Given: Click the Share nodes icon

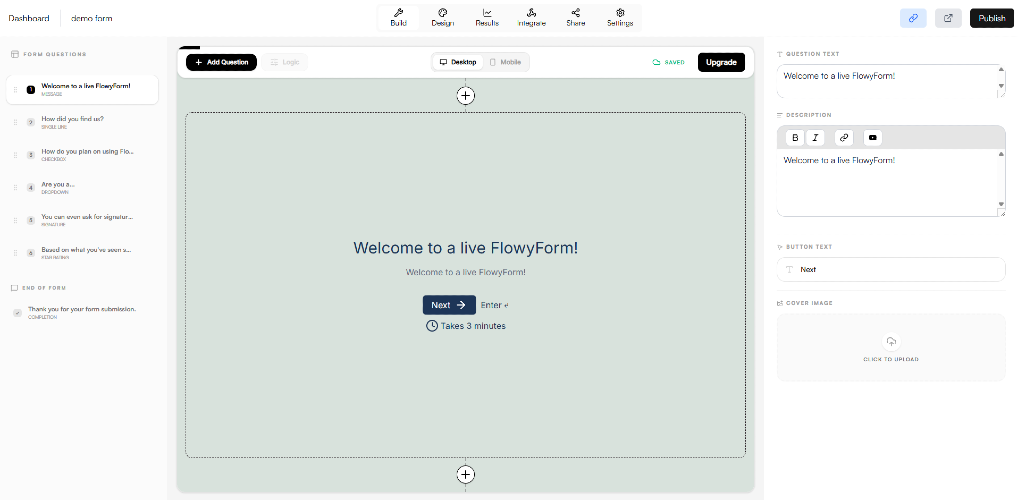Looking at the screenshot, I should (576, 12).
